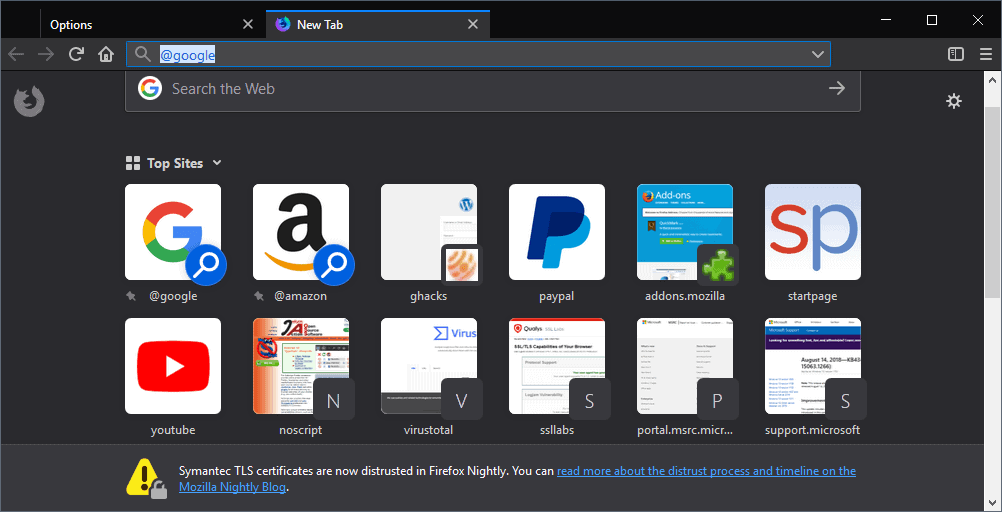Click the pin icon beside @amazon
1002x512 pixels.
(x=259, y=297)
